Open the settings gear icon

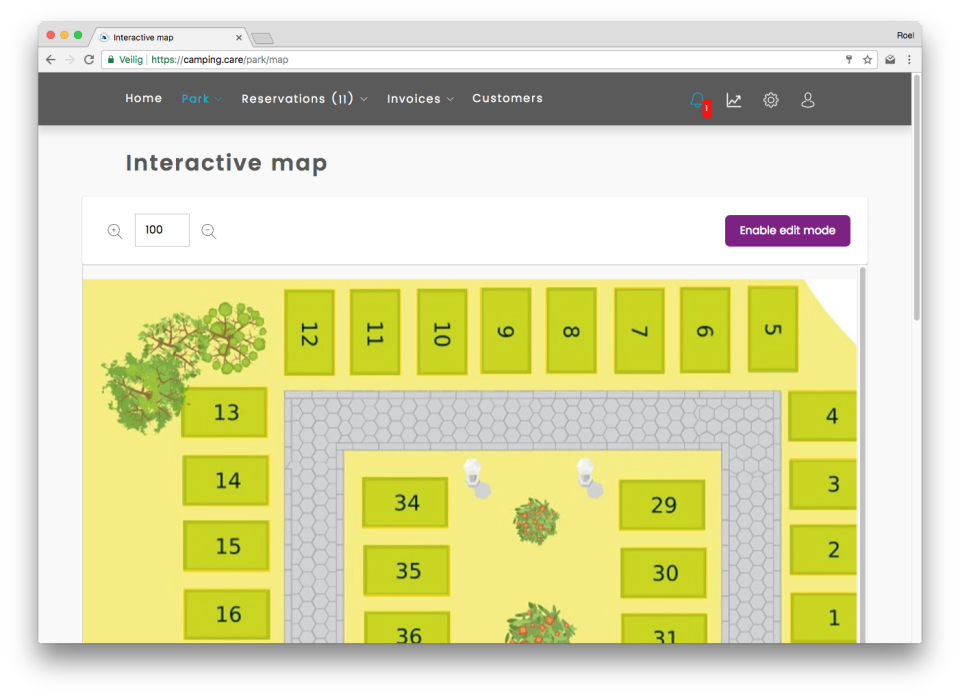(771, 100)
